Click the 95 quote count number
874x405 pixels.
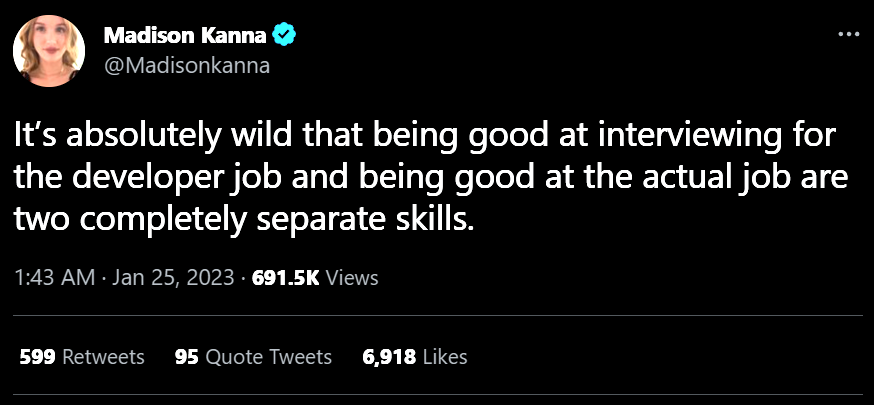tap(186, 356)
